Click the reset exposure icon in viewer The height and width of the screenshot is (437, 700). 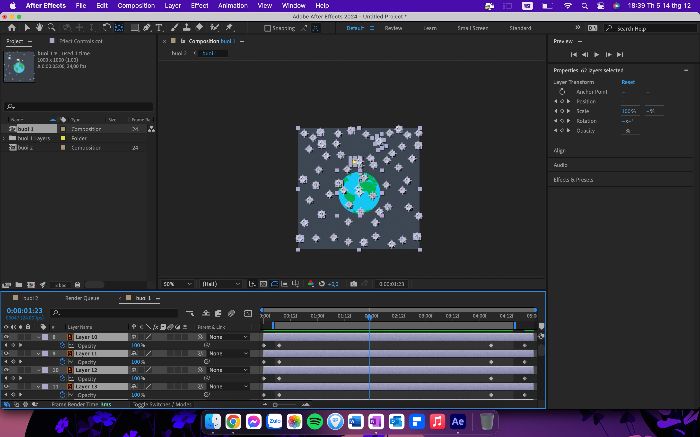click(x=322, y=284)
